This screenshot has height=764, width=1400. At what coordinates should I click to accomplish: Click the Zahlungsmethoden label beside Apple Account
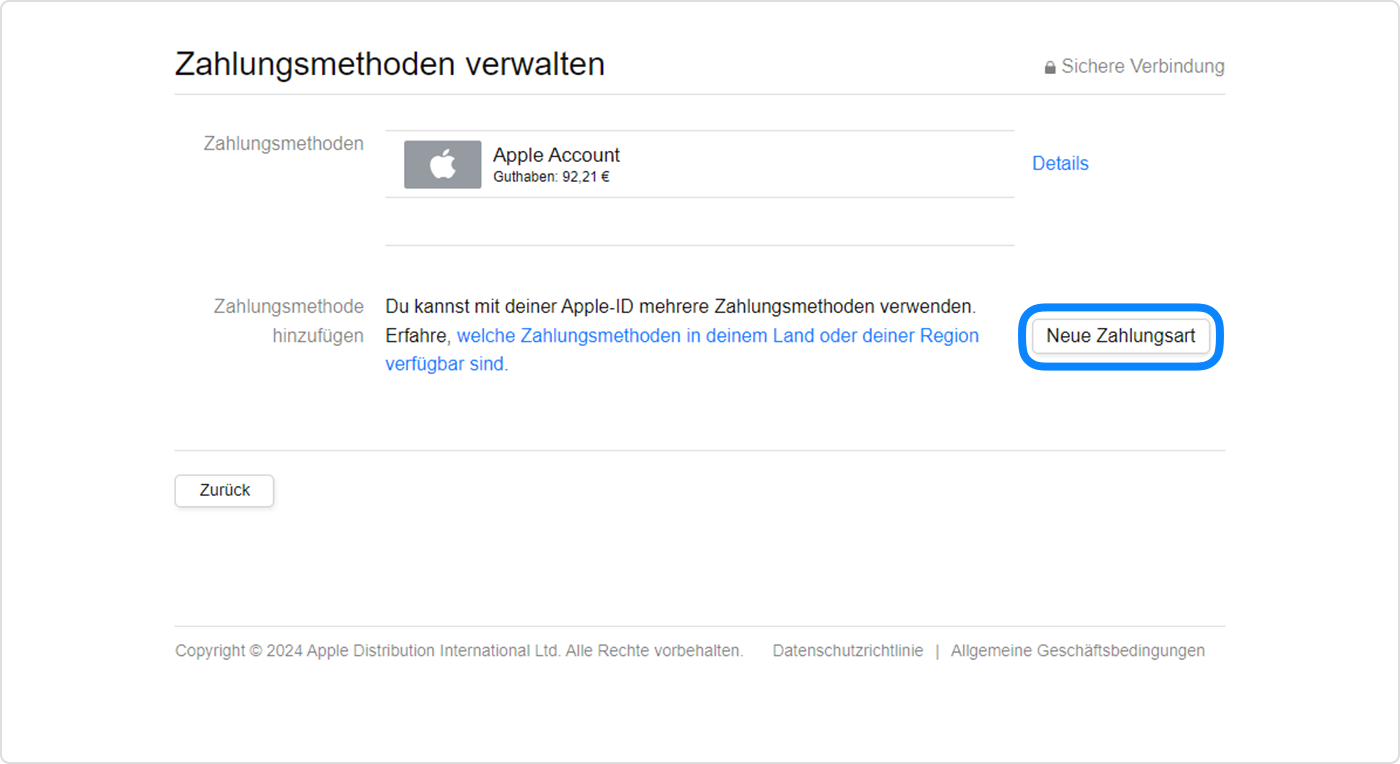coord(284,144)
